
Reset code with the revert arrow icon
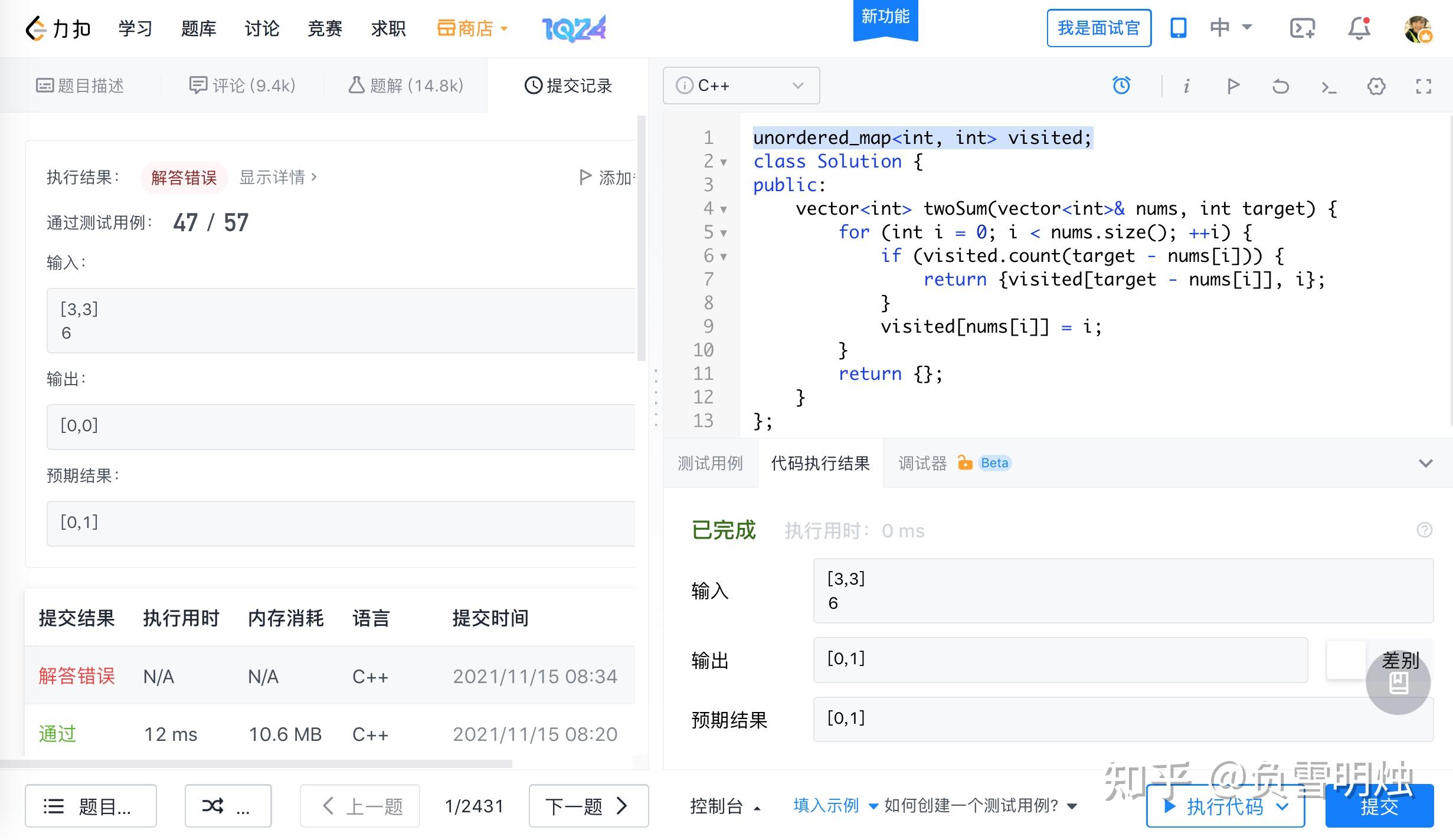pos(1280,87)
